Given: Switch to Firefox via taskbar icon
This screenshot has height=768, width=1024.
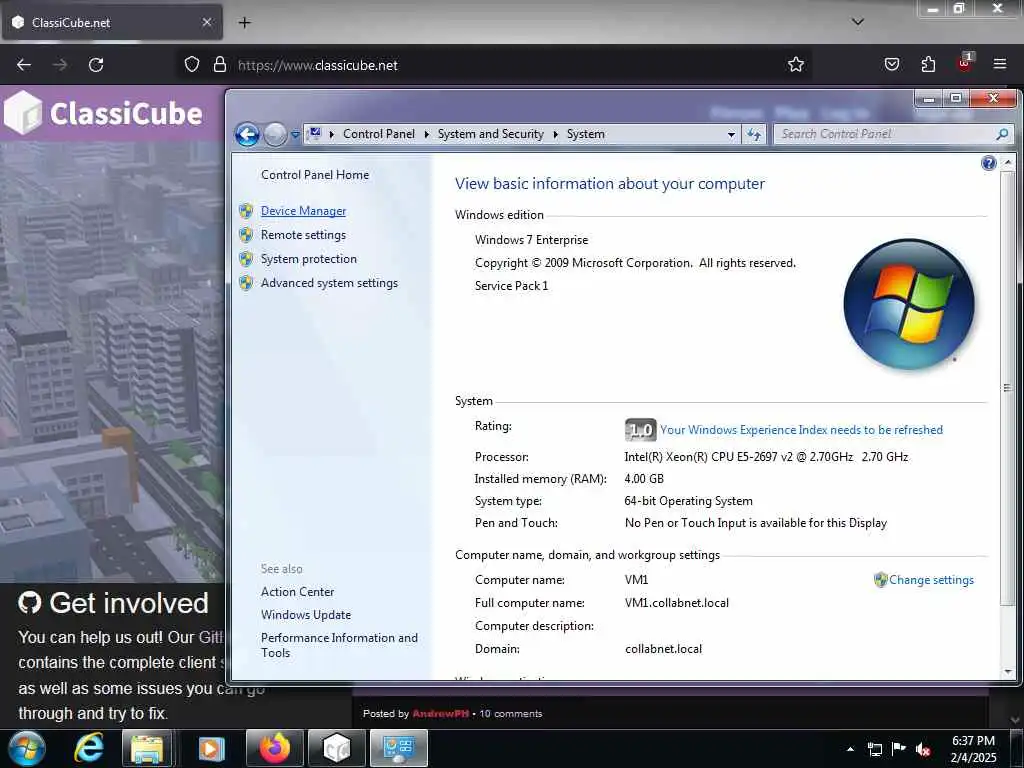Looking at the screenshot, I should pyautogui.click(x=275, y=748).
